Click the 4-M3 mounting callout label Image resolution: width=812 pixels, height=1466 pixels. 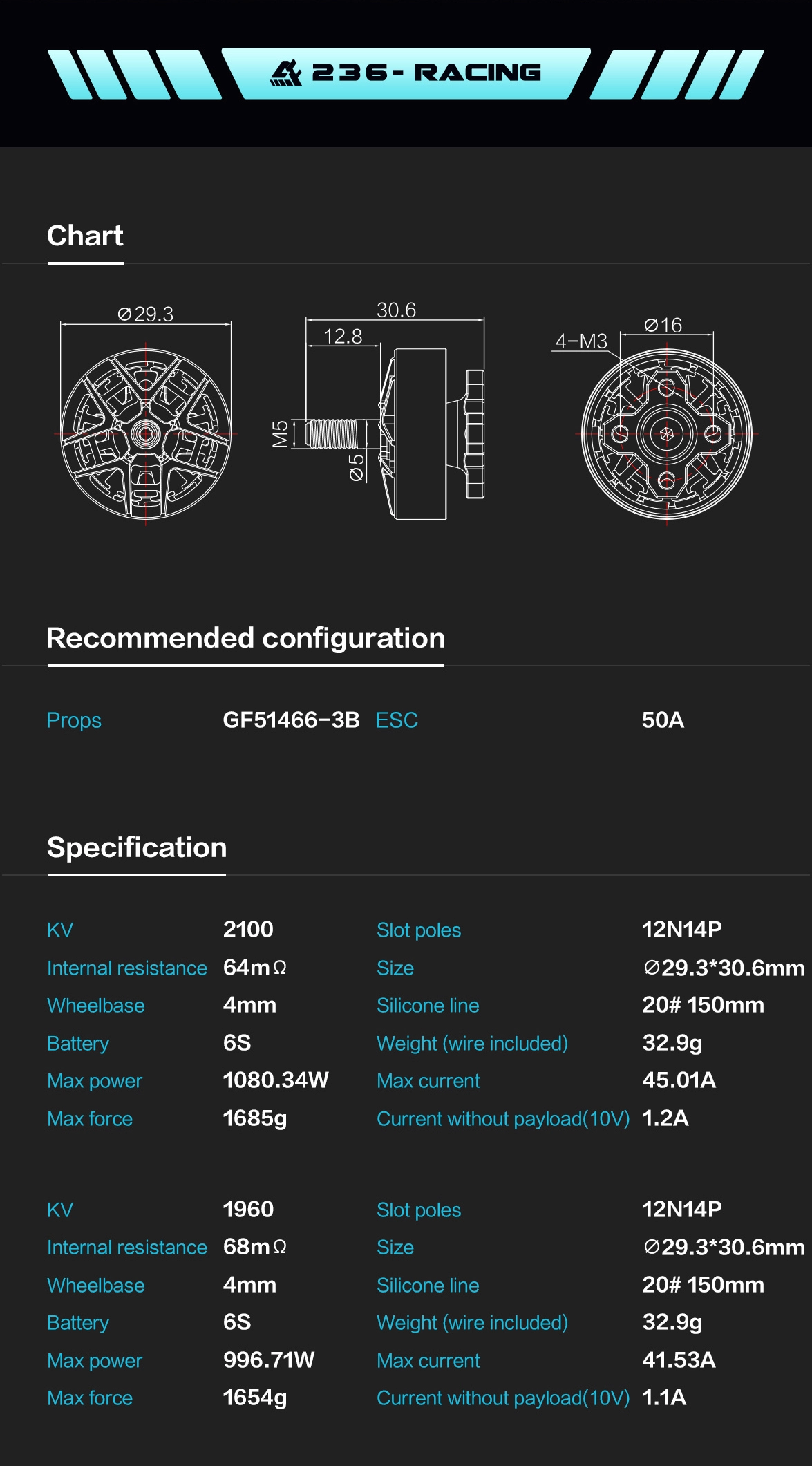tap(581, 341)
